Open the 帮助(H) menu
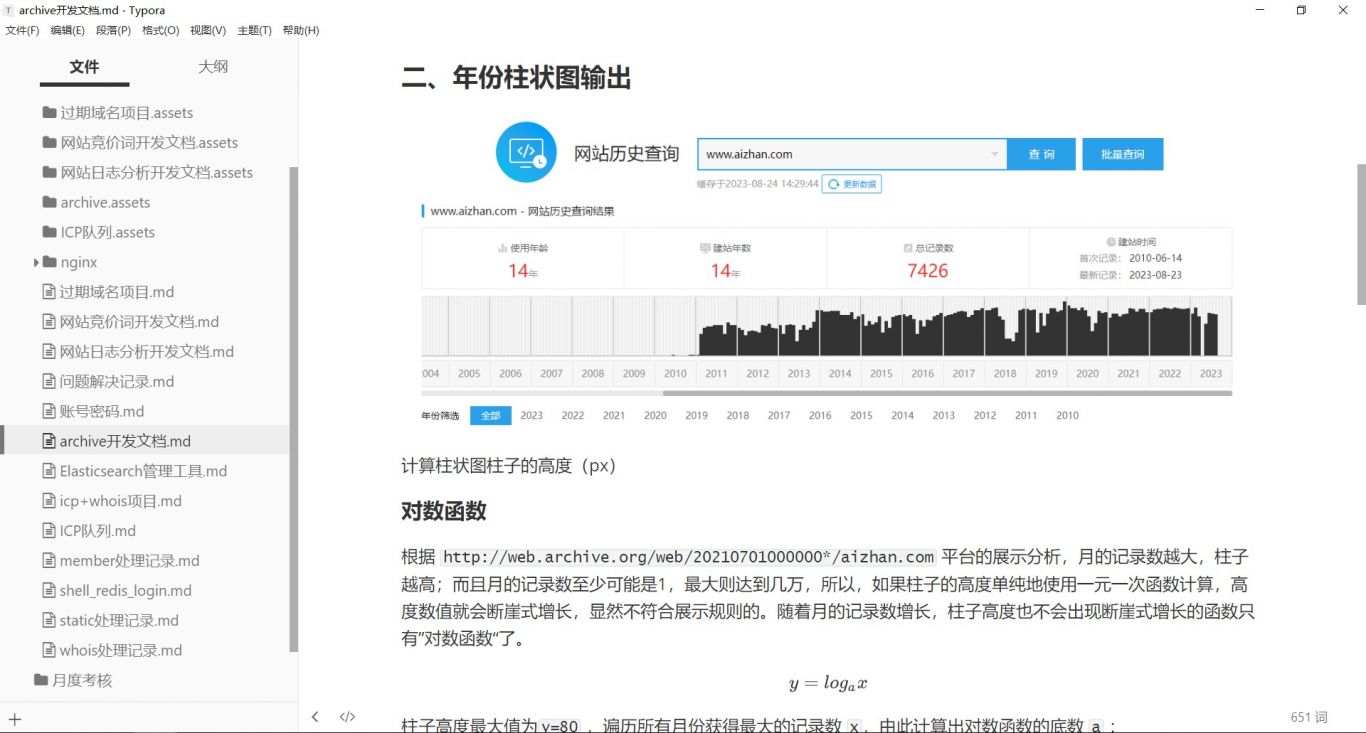This screenshot has width=1366, height=733. pyautogui.click(x=301, y=30)
